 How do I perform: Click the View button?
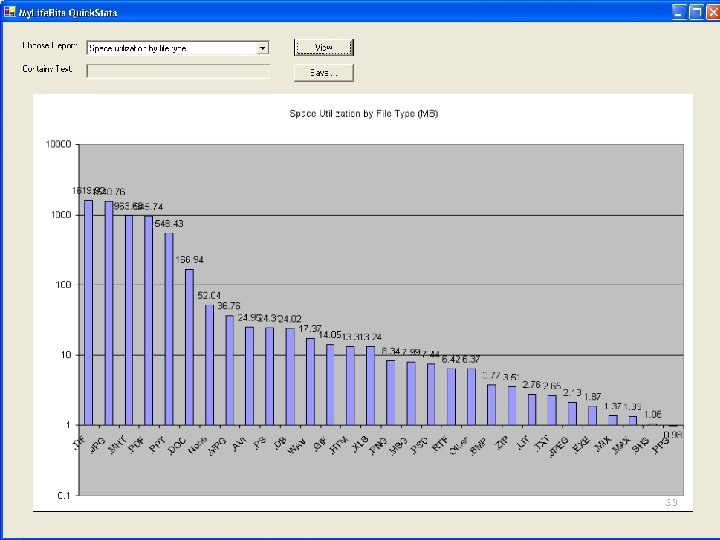point(324,47)
